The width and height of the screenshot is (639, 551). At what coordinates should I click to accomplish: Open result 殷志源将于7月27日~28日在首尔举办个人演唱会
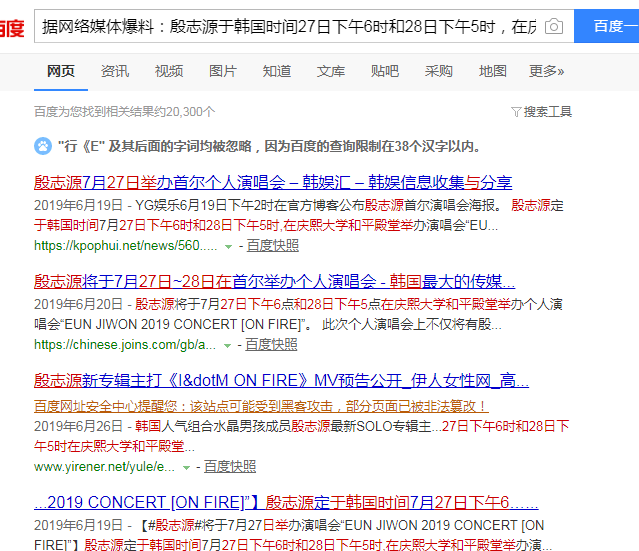tap(274, 282)
